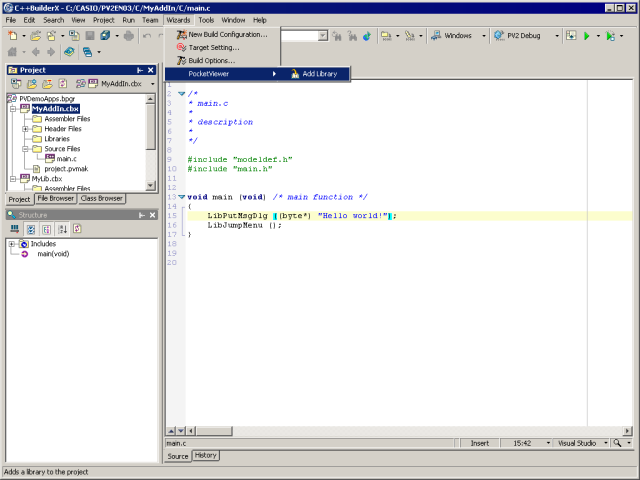The height and width of the screenshot is (480, 640).
Task: Click the green refresh globe icon
Action: click(x=367, y=36)
